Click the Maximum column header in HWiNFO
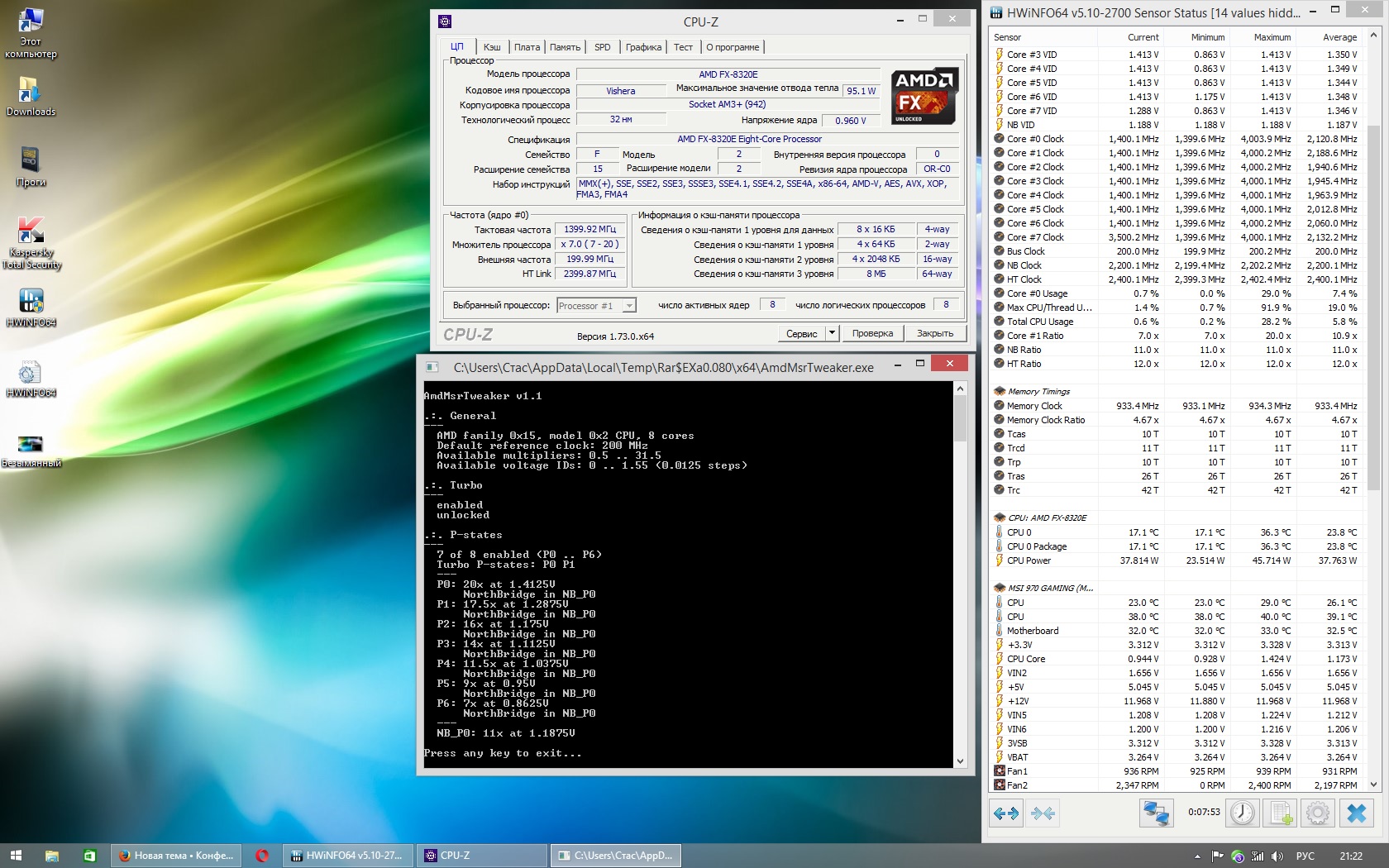Screen dimensions: 1389x868 (x=1262, y=37)
